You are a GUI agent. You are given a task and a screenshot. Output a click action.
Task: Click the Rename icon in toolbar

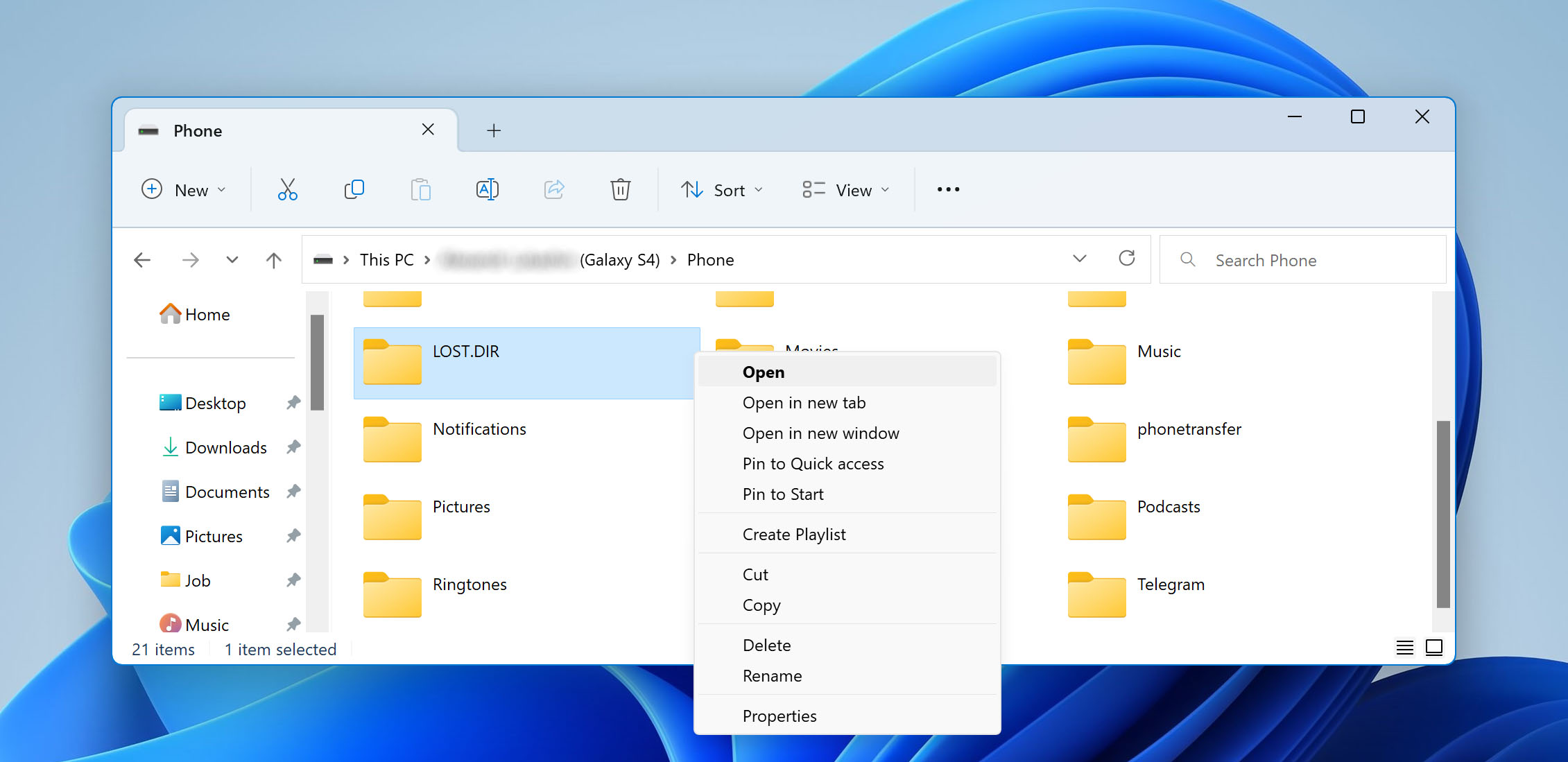point(486,189)
